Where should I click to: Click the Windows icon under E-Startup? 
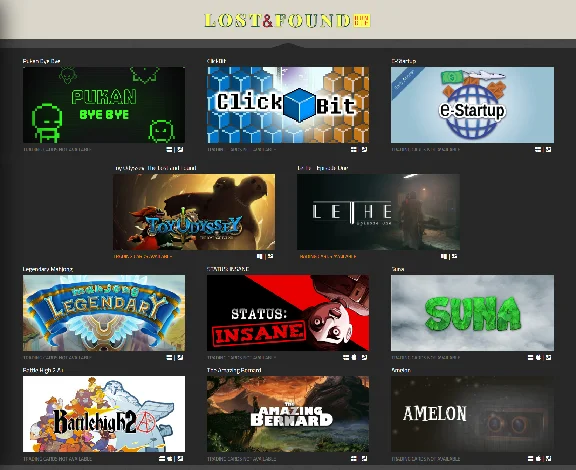tap(538, 150)
